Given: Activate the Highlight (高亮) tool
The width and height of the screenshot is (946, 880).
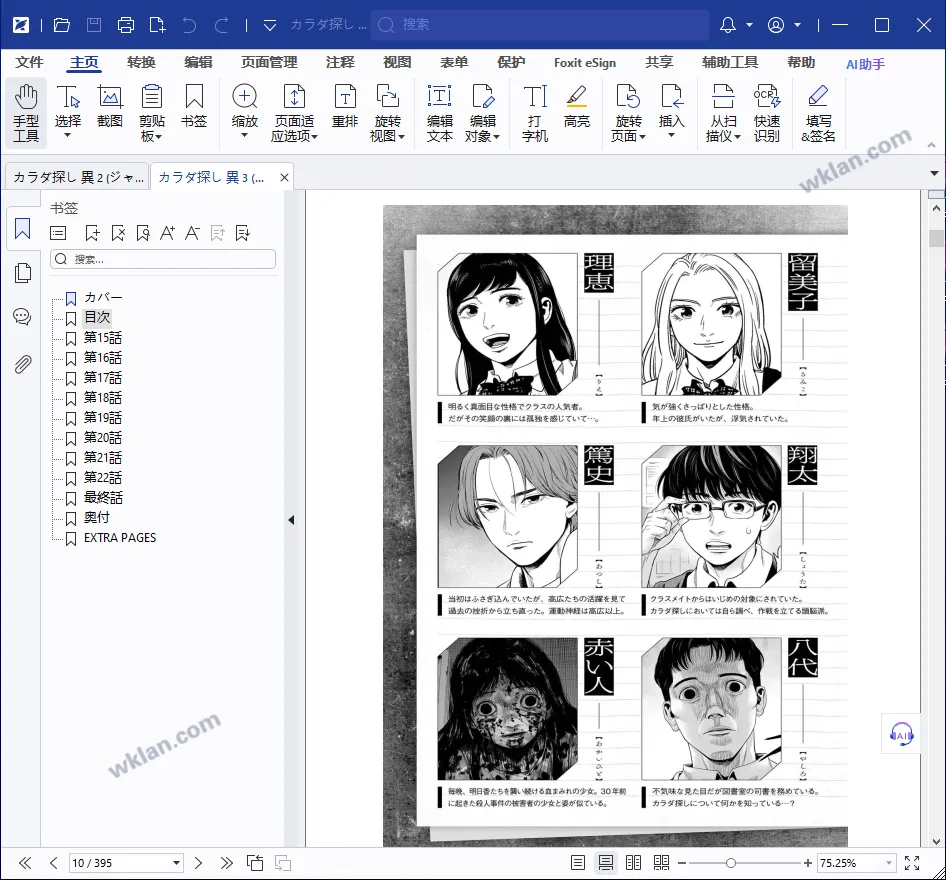Looking at the screenshot, I should tap(577, 106).
